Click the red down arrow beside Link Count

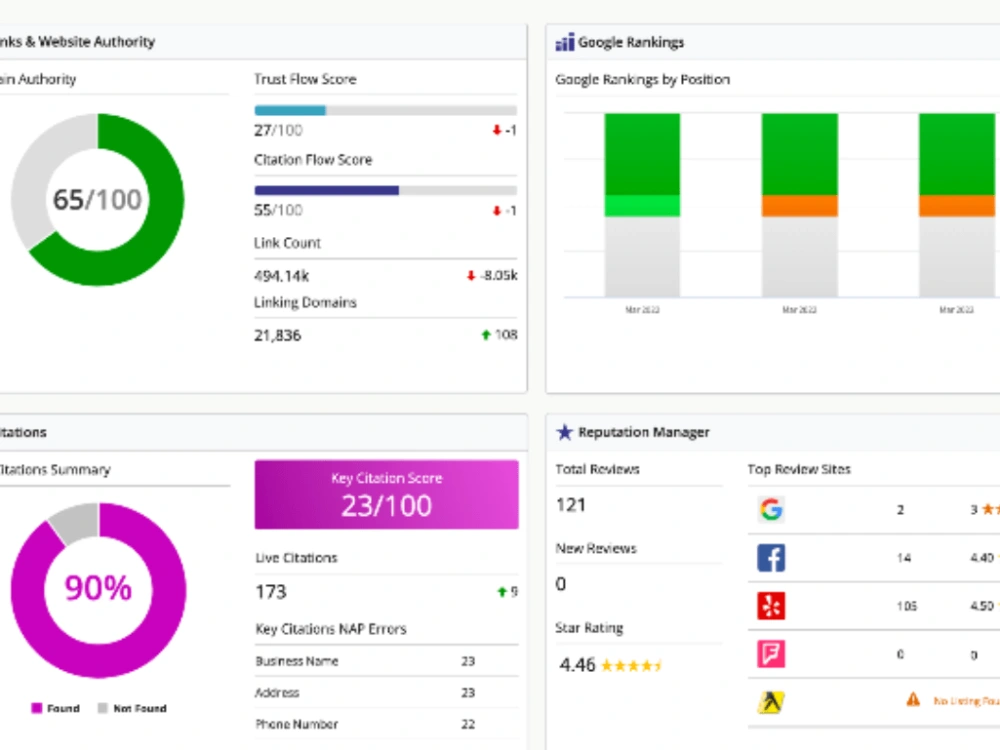coord(471,276)
